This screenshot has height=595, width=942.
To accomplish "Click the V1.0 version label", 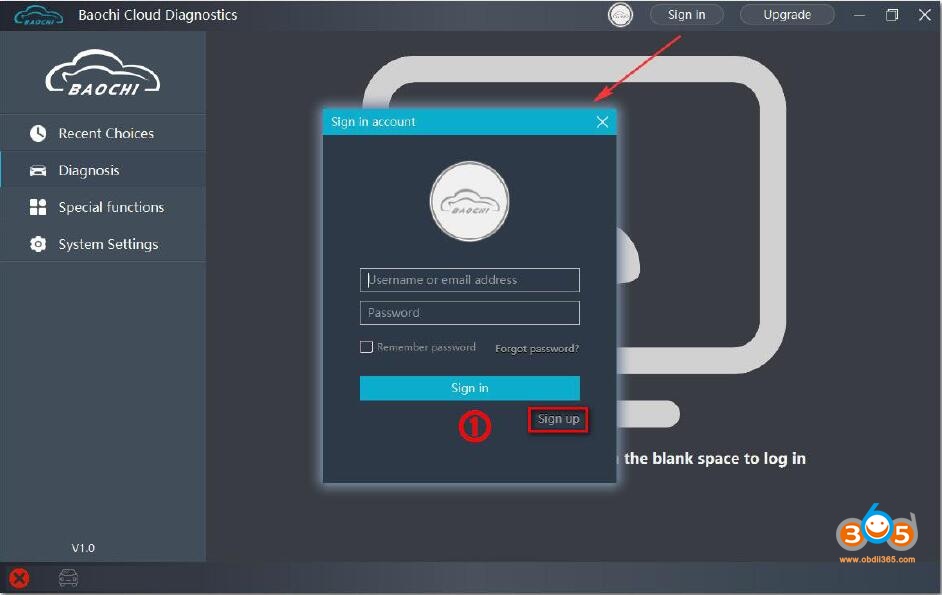I will pyautogui.click(x=83, y=548).
